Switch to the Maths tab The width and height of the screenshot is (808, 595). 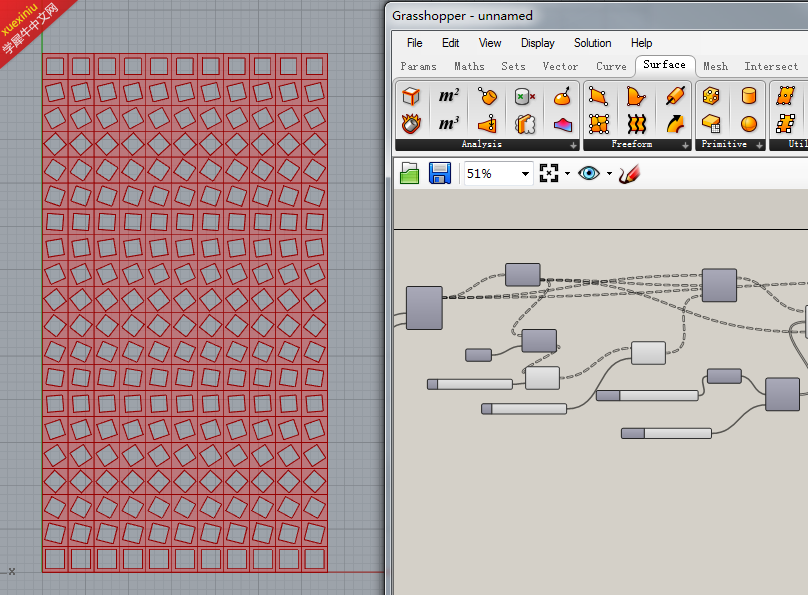[x=469, y=66]
